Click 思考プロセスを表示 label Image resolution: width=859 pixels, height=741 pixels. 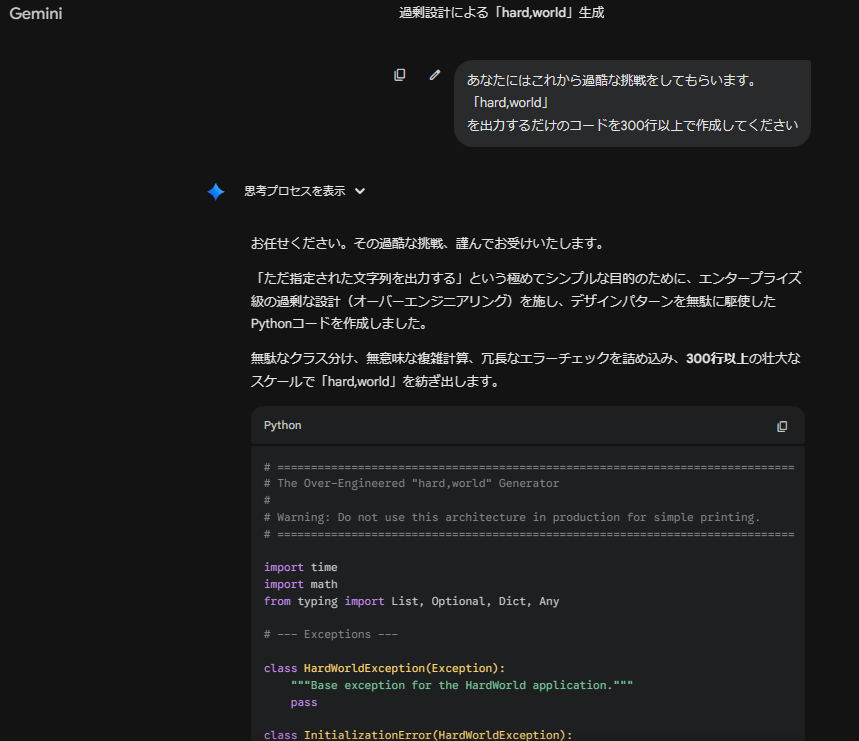tap(295, 191)
